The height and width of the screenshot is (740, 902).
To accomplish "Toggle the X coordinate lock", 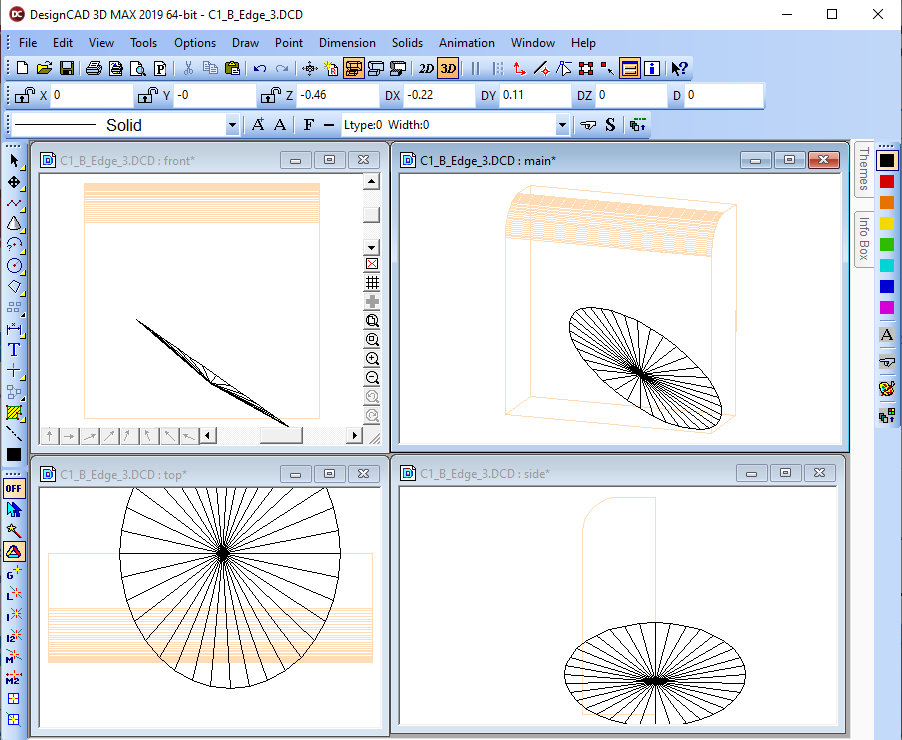I will pyautogui.click(x=23, y=96).
